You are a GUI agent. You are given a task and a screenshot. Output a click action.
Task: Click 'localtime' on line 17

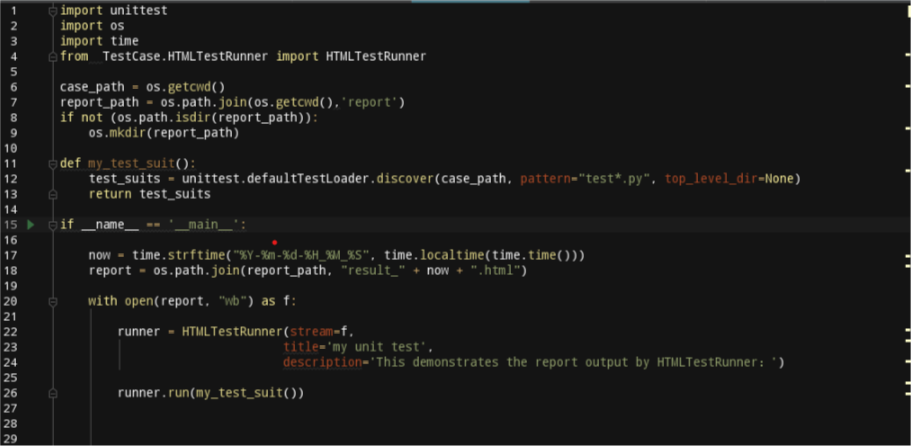(x=451, y=255)
